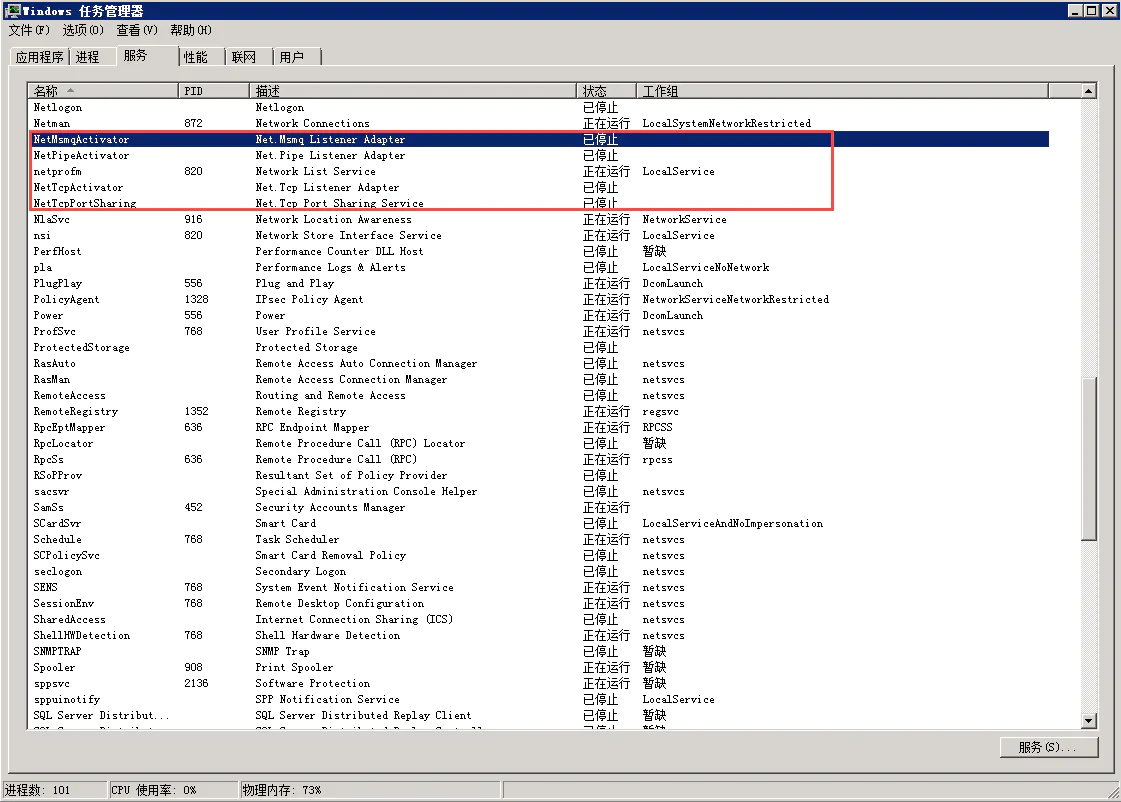Image resolution: width=1121 pixels, height=802 pixels.
Task: Maximize the Task Manager window
Action: click(1091, 11)
